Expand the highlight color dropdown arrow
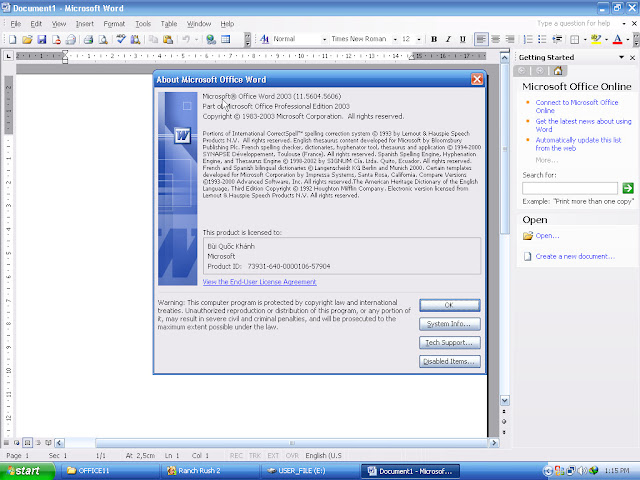The width and height of the screenshot is (640, 480). (x=606, y=39)
